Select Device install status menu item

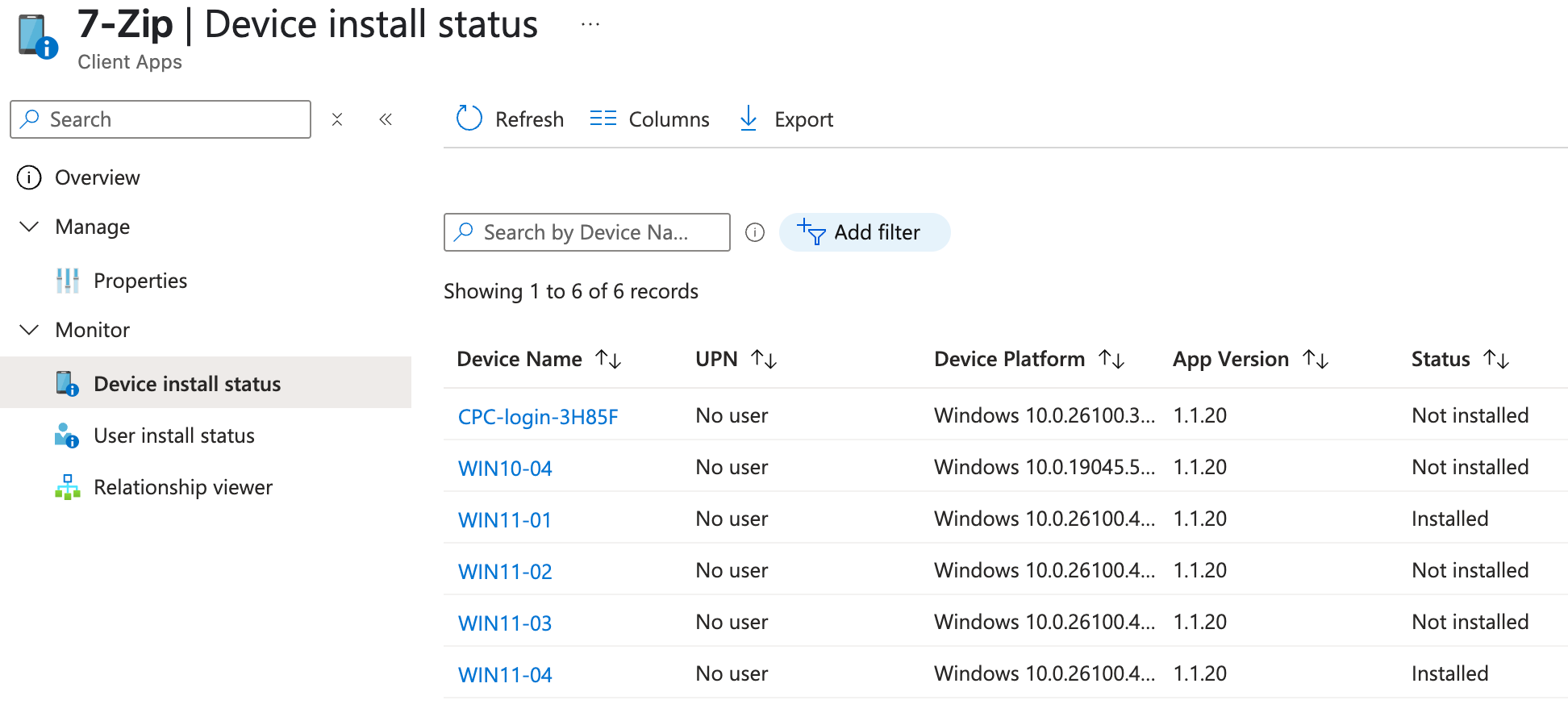206,382
